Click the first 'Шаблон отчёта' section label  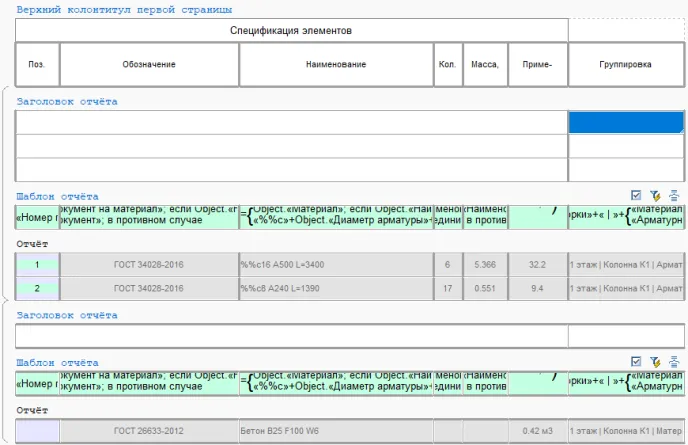(57, 196)
